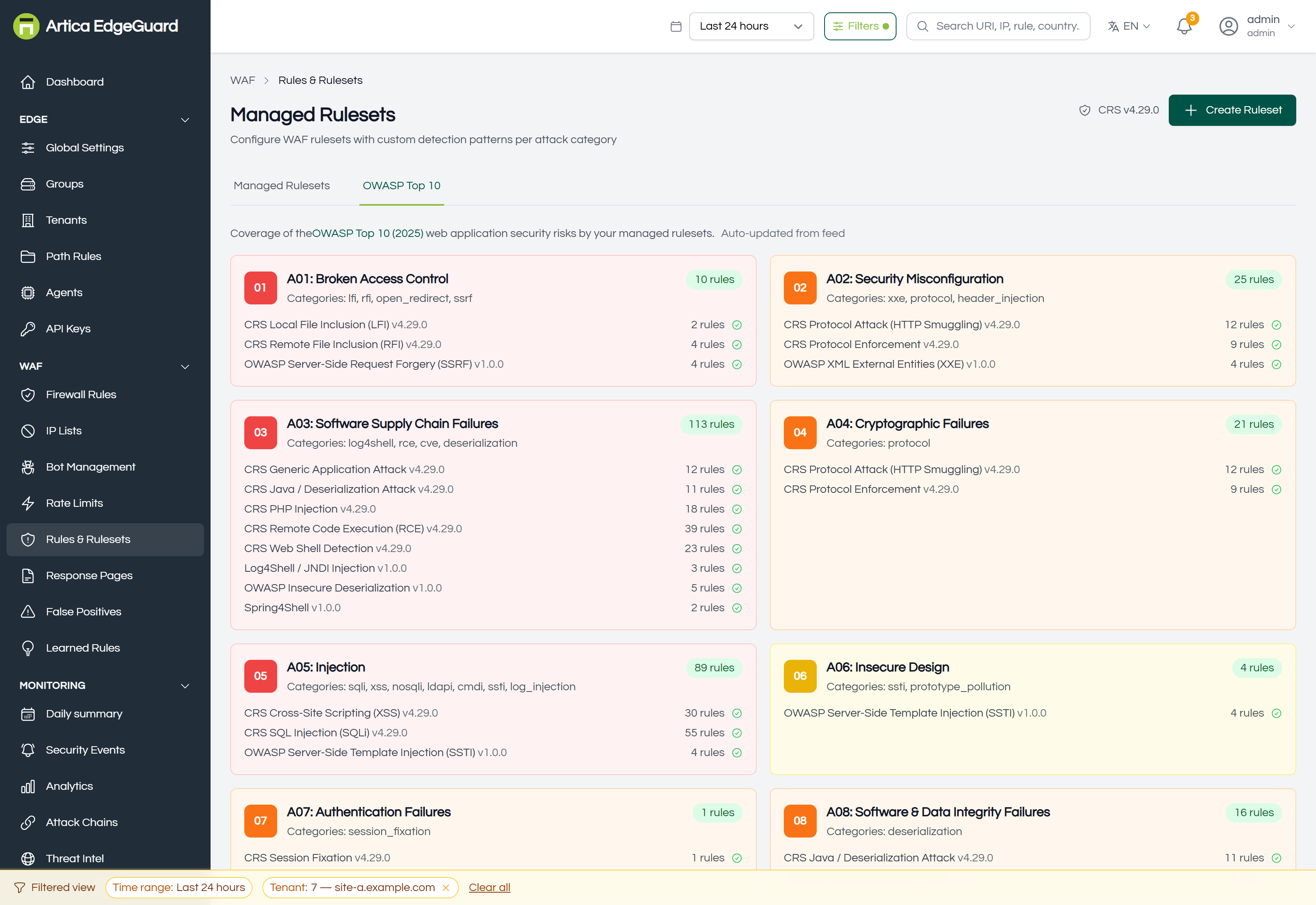Click the Groups icon in sidebar
This screenshot has height=905, width=1316.
(x=28, y=184)
